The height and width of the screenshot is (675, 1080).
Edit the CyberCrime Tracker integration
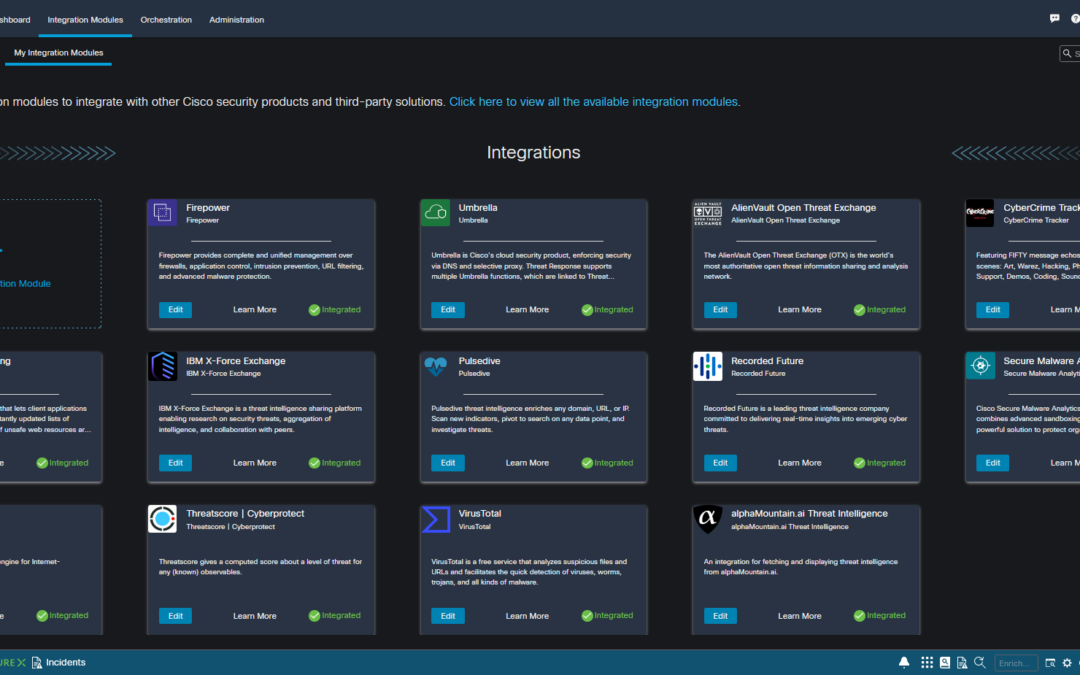coord(993,310)
